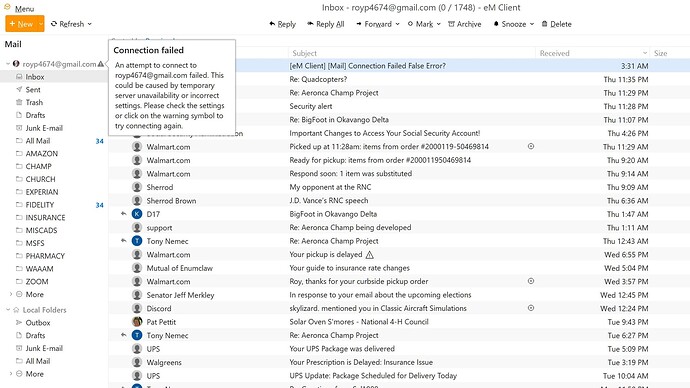Click replied arrow icon on D17 row

pyautogui.click(x=124, y=214)
